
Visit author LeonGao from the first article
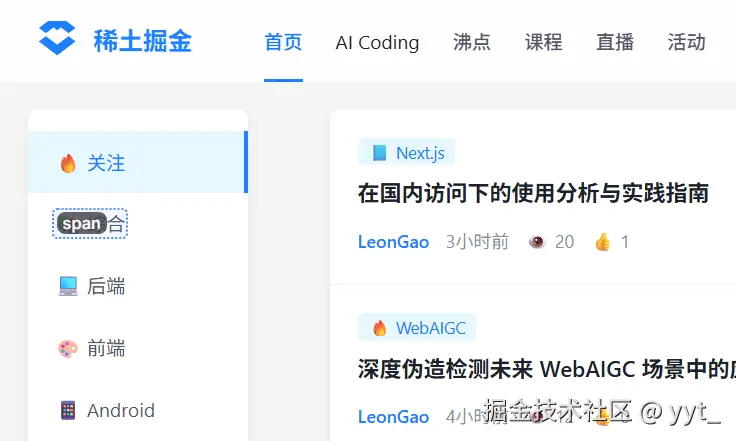tap(393, 242)
